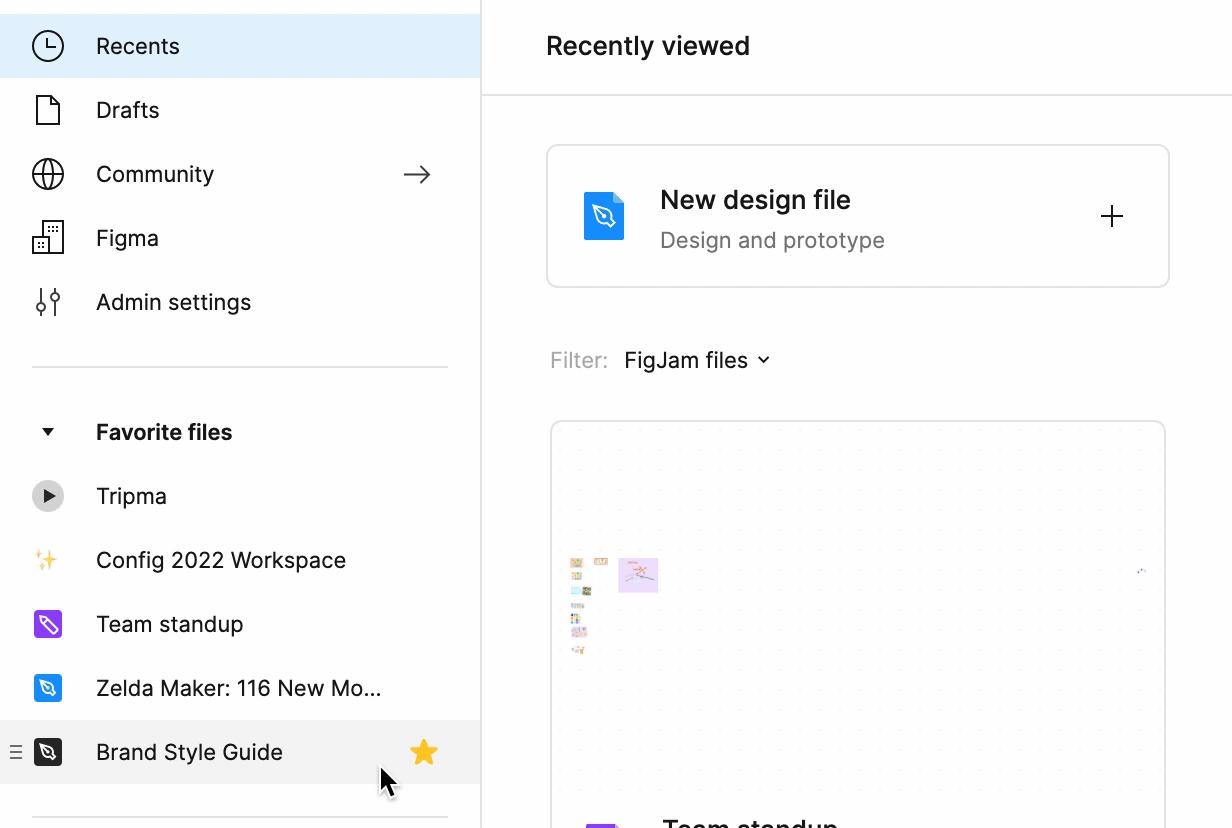Click the Figma building icon
This screenshot has height=828, width=1232.
47,238
